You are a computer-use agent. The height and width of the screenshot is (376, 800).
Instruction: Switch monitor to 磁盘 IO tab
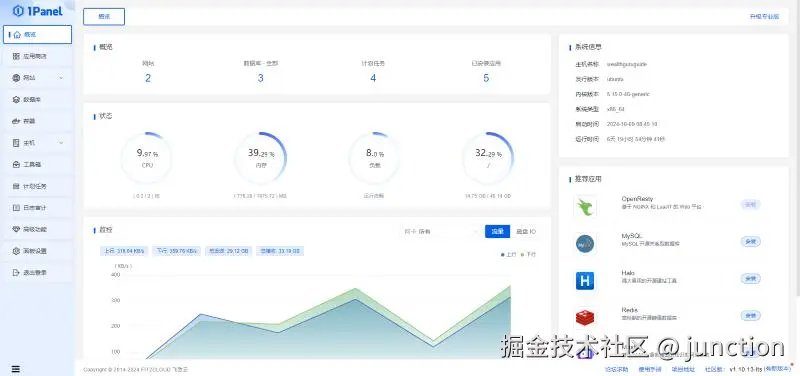point(526,232)
